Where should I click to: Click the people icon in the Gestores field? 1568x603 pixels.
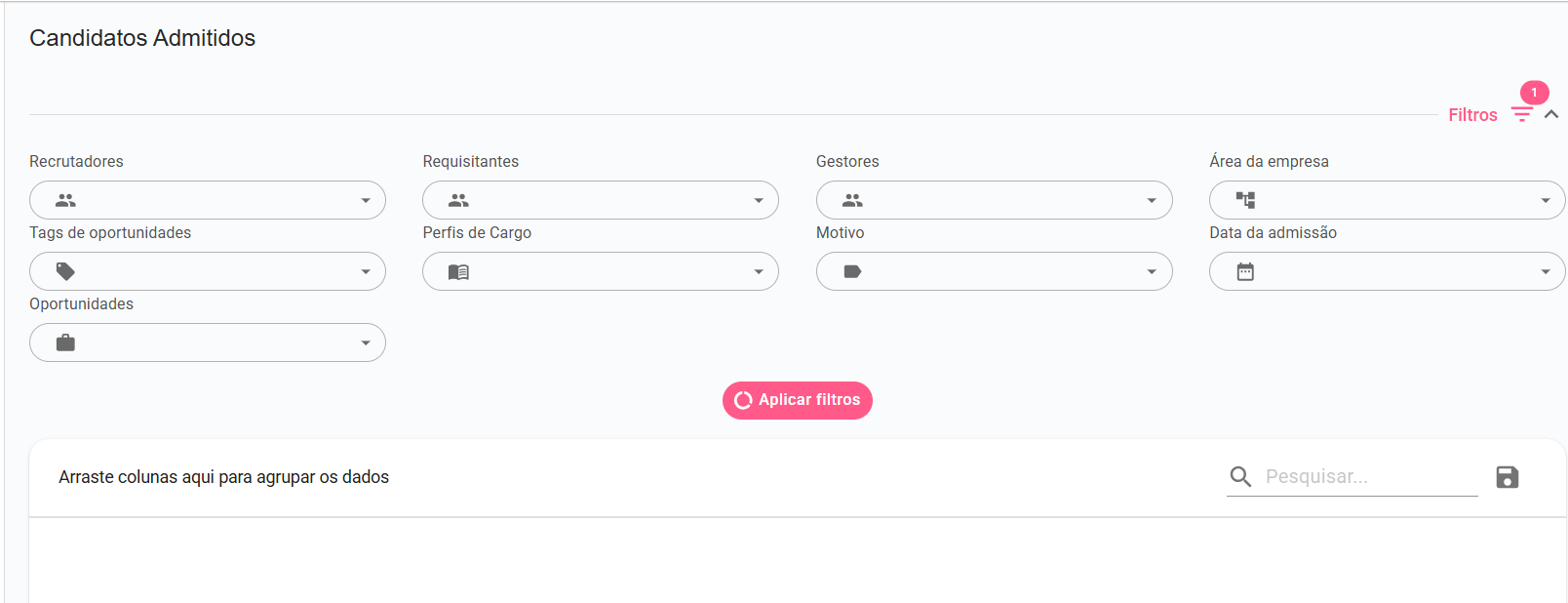852,200
